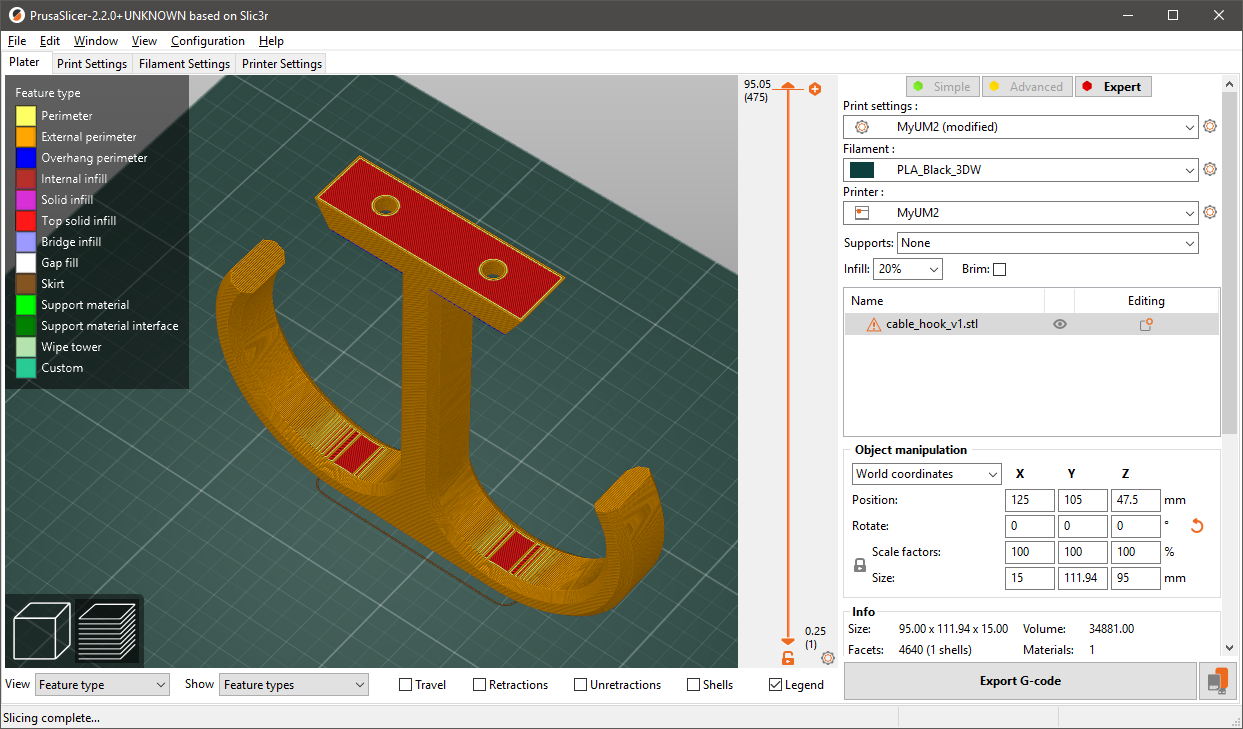Open the Configuration menu
This screenshot has height=729, width=1243.
click(x=207, y=41)
